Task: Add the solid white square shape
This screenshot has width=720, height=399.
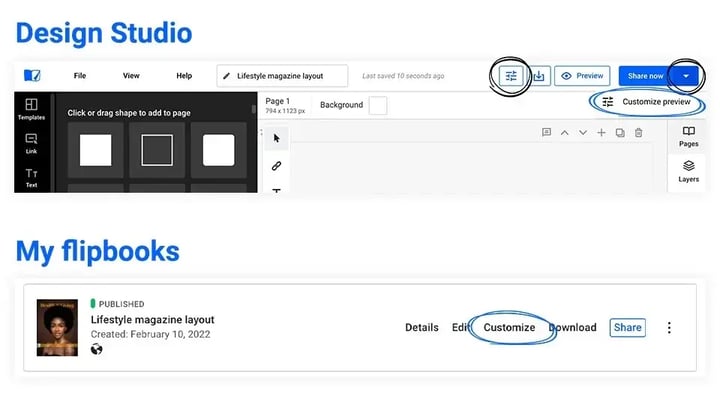Action: [96, 150]
